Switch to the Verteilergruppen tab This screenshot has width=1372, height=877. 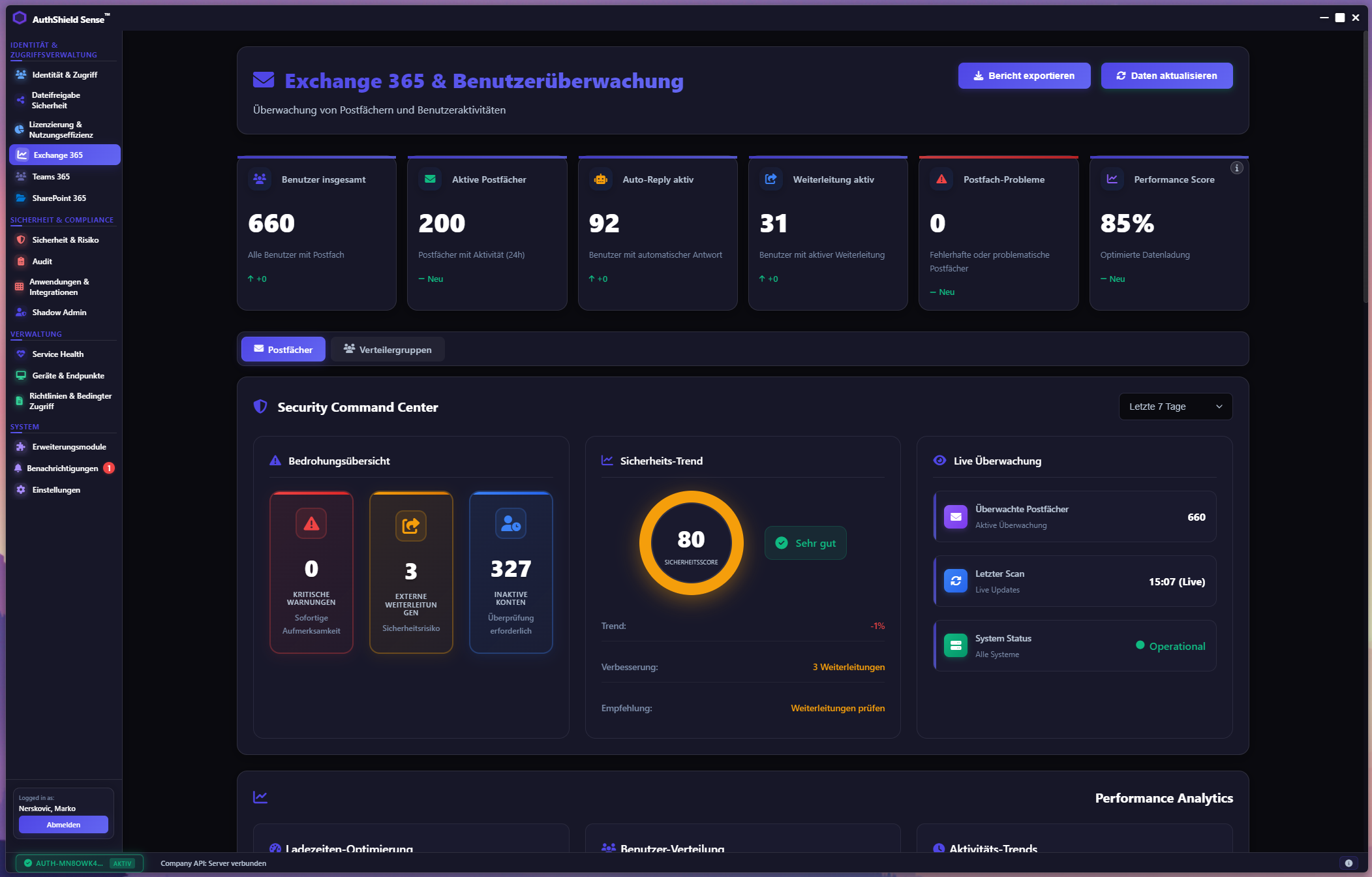click(x=388, y=350)
